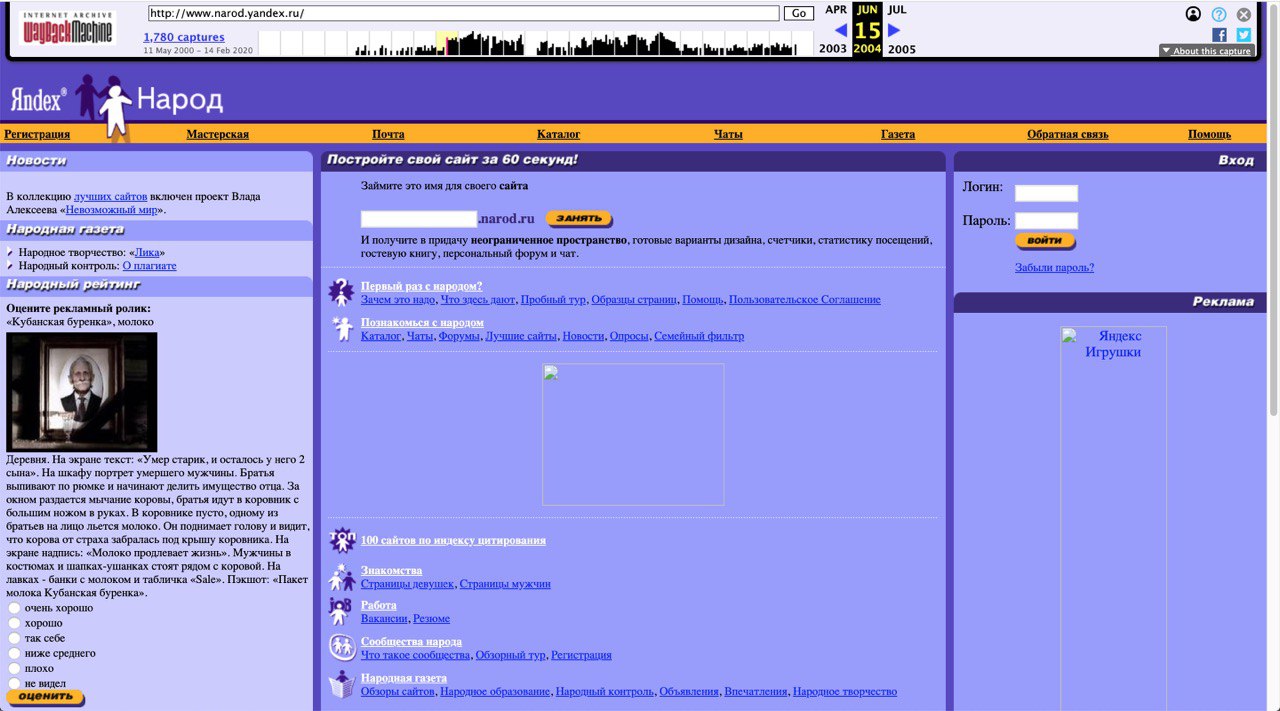
Task: Open the Вакансии link
Action: (x=384, y=619)
